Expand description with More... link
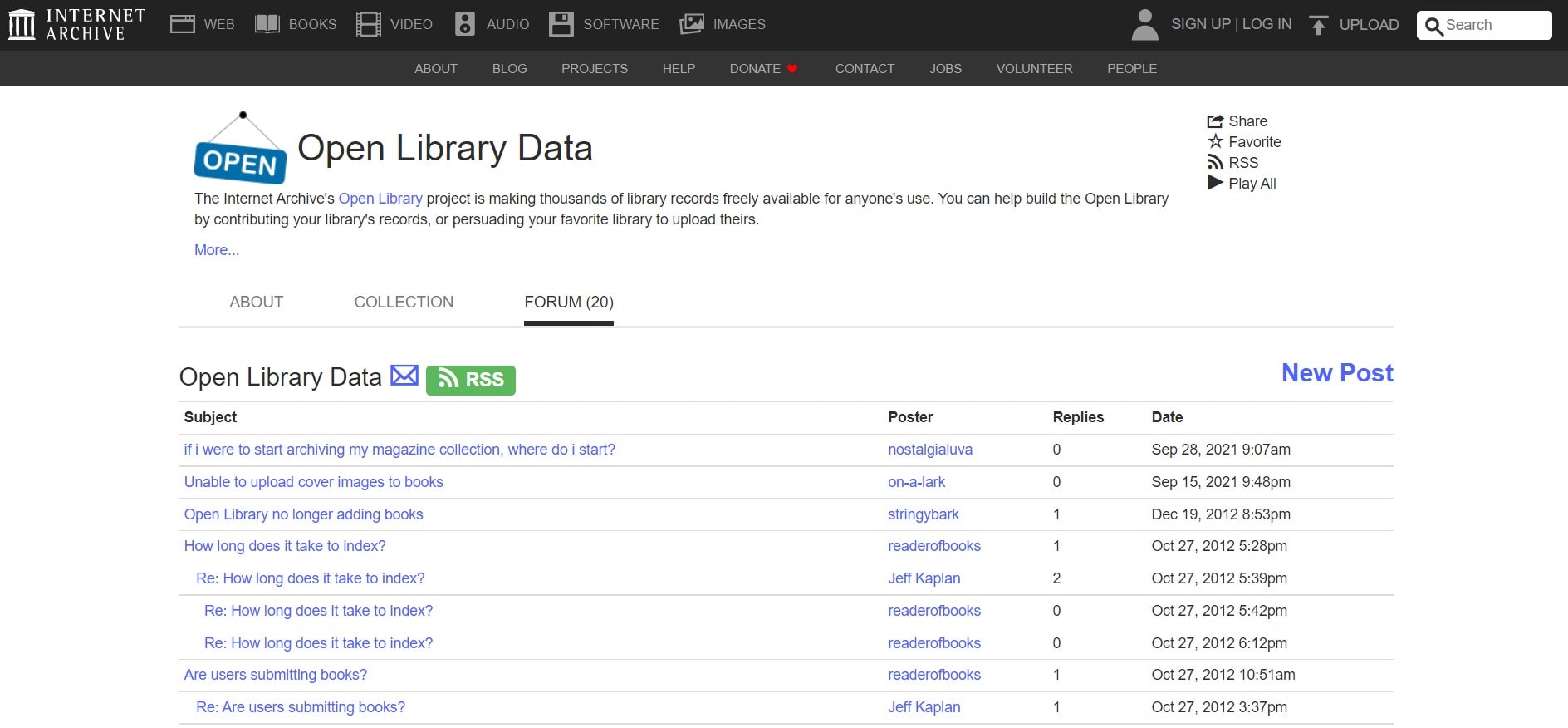Screen dimensions: 1568x728 [217, 250]
